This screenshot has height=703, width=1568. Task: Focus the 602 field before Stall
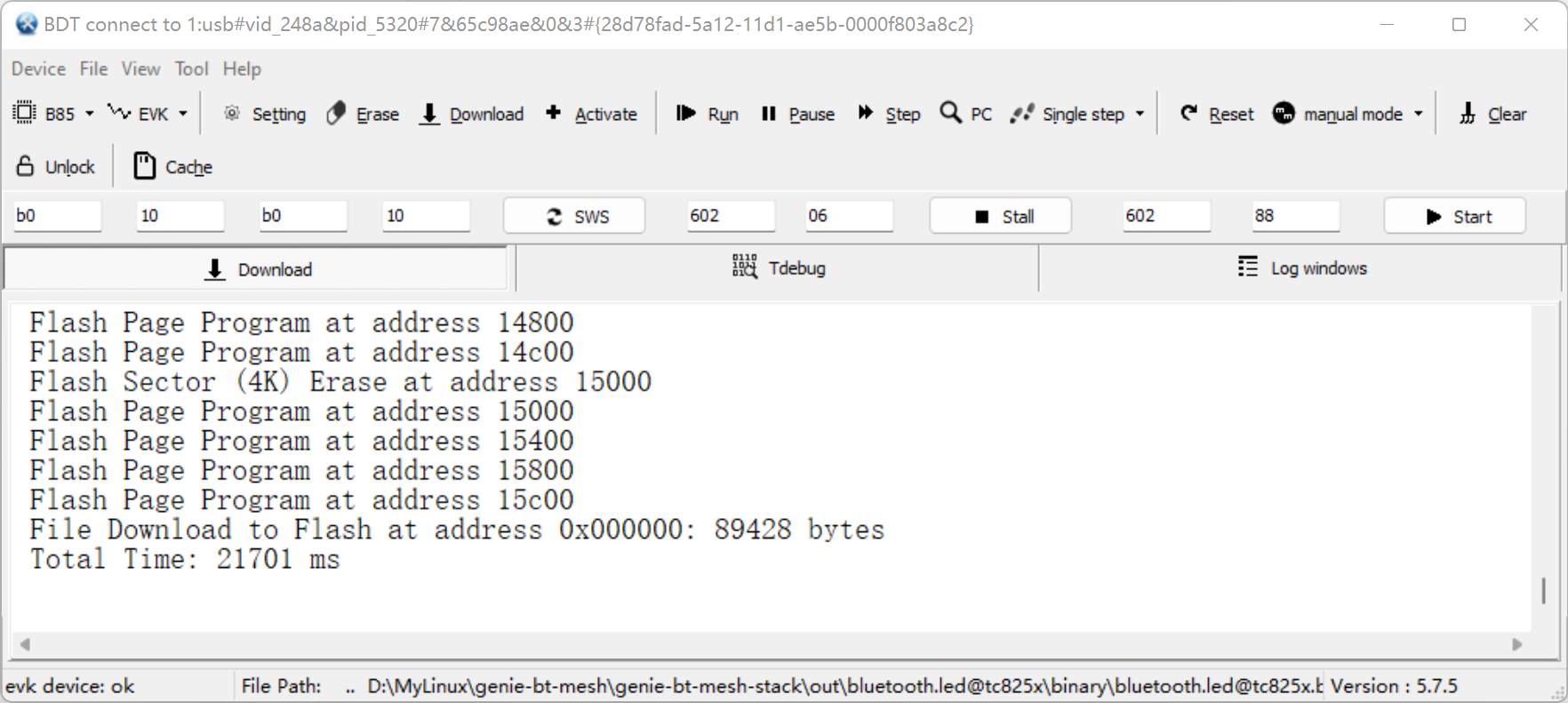click(x=731, y=216)
